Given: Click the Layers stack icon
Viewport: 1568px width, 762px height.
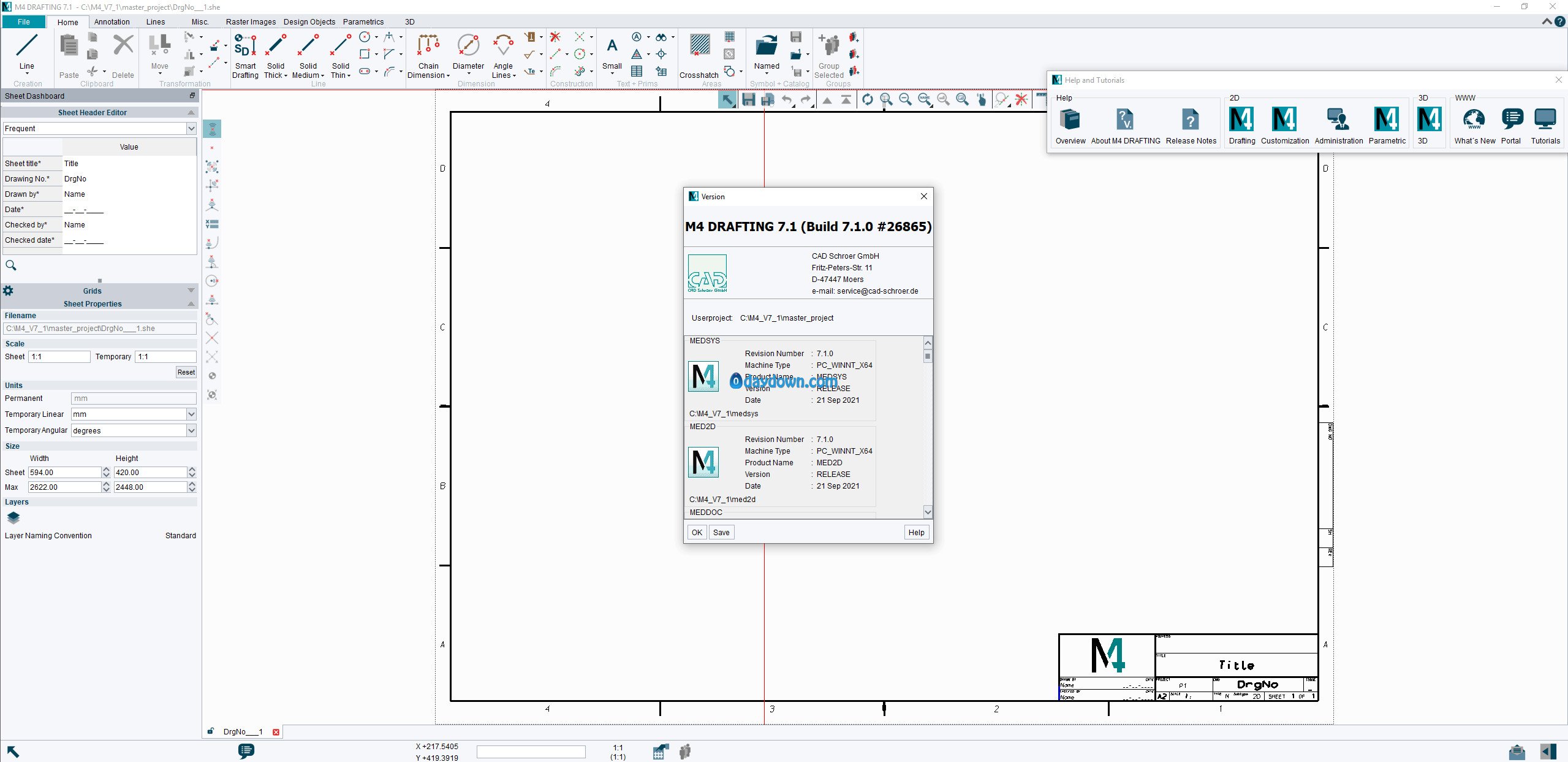Looking at the screenshot, I should point(13,518).
